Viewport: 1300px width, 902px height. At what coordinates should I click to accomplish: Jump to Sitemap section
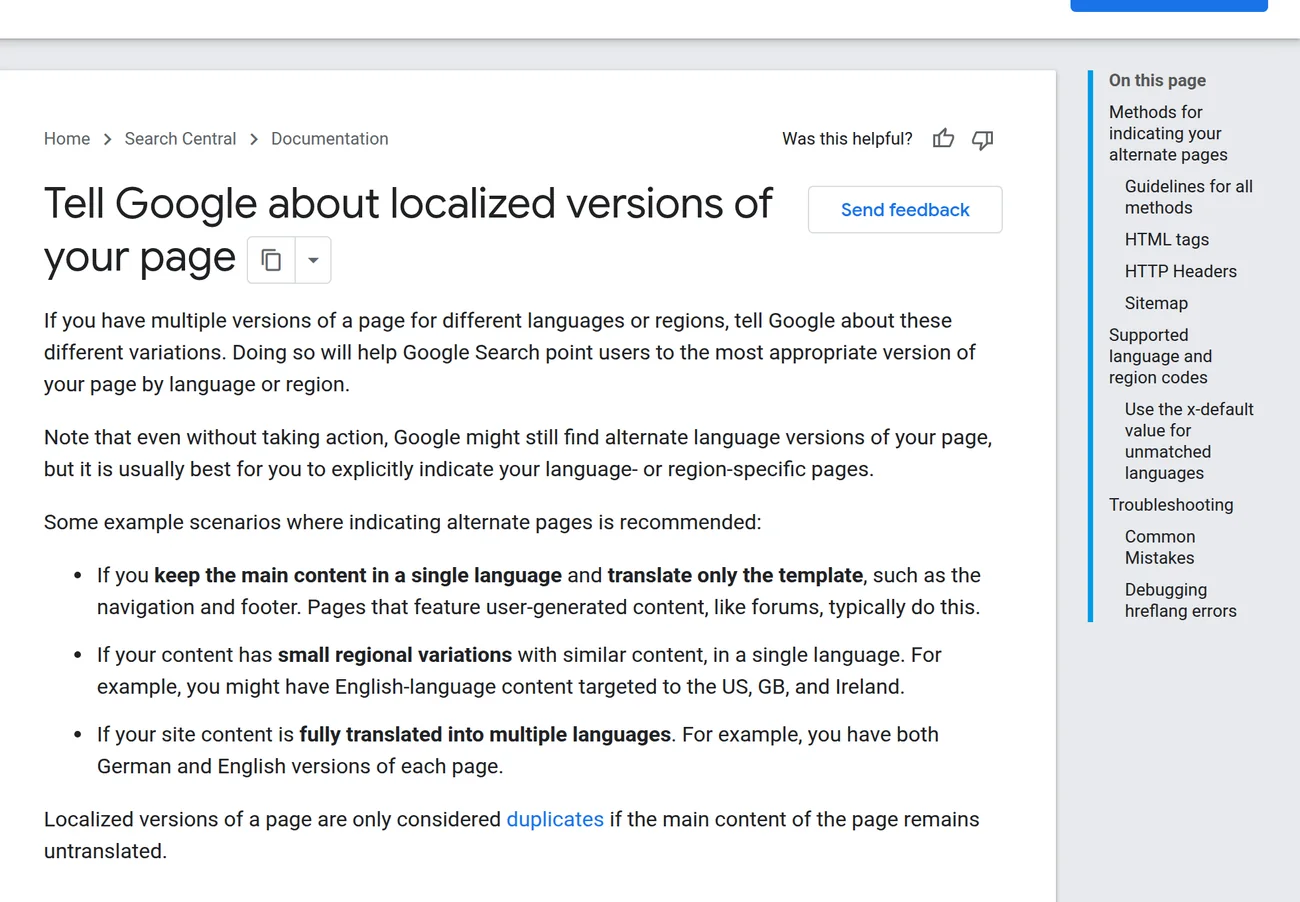(1156, 303)
